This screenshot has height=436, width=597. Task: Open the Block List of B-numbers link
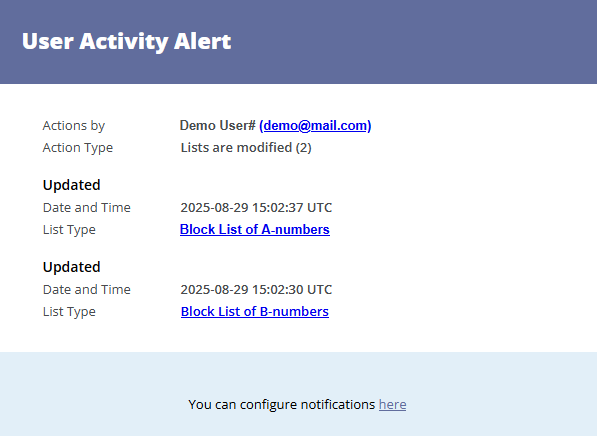[x=255, y=311]
